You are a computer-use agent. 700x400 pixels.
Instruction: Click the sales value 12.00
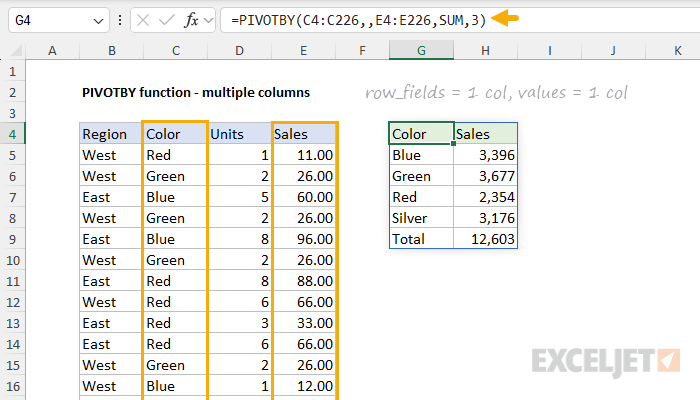[x=304, y=386]
